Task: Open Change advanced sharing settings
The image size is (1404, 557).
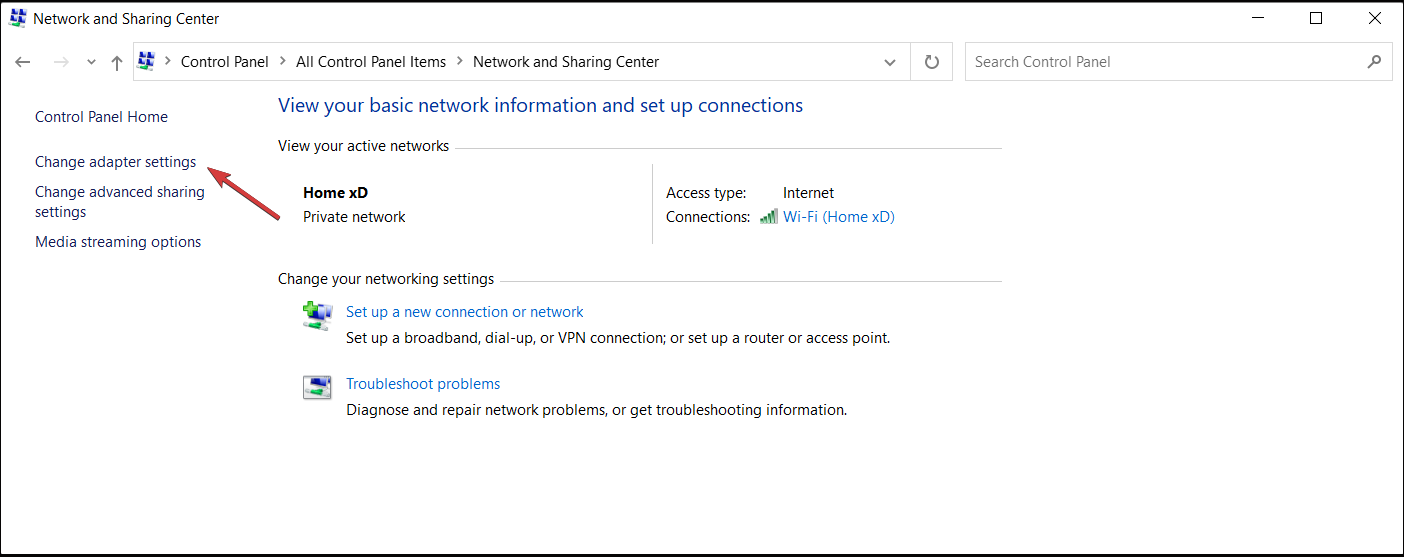Action: point(120,202)
